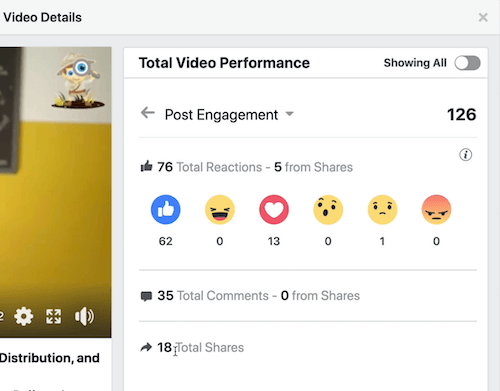Image resolution: width=500 pixels, height=391 pixels.
Task: Toggle the Showing All switch
Action: click(x=467, y=63)
